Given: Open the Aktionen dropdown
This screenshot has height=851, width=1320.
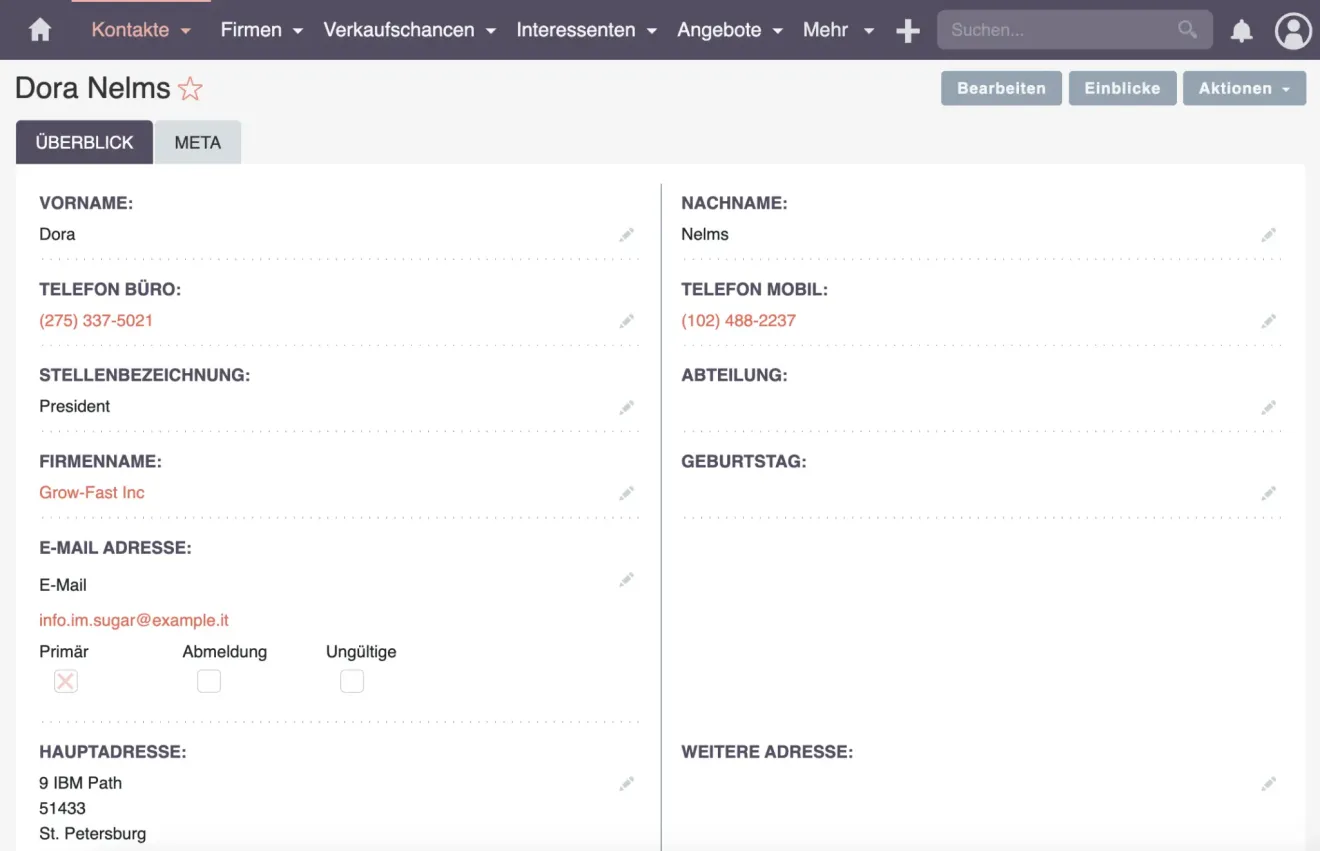Looking at the screenshot, I should click(x=1244, y=88).
